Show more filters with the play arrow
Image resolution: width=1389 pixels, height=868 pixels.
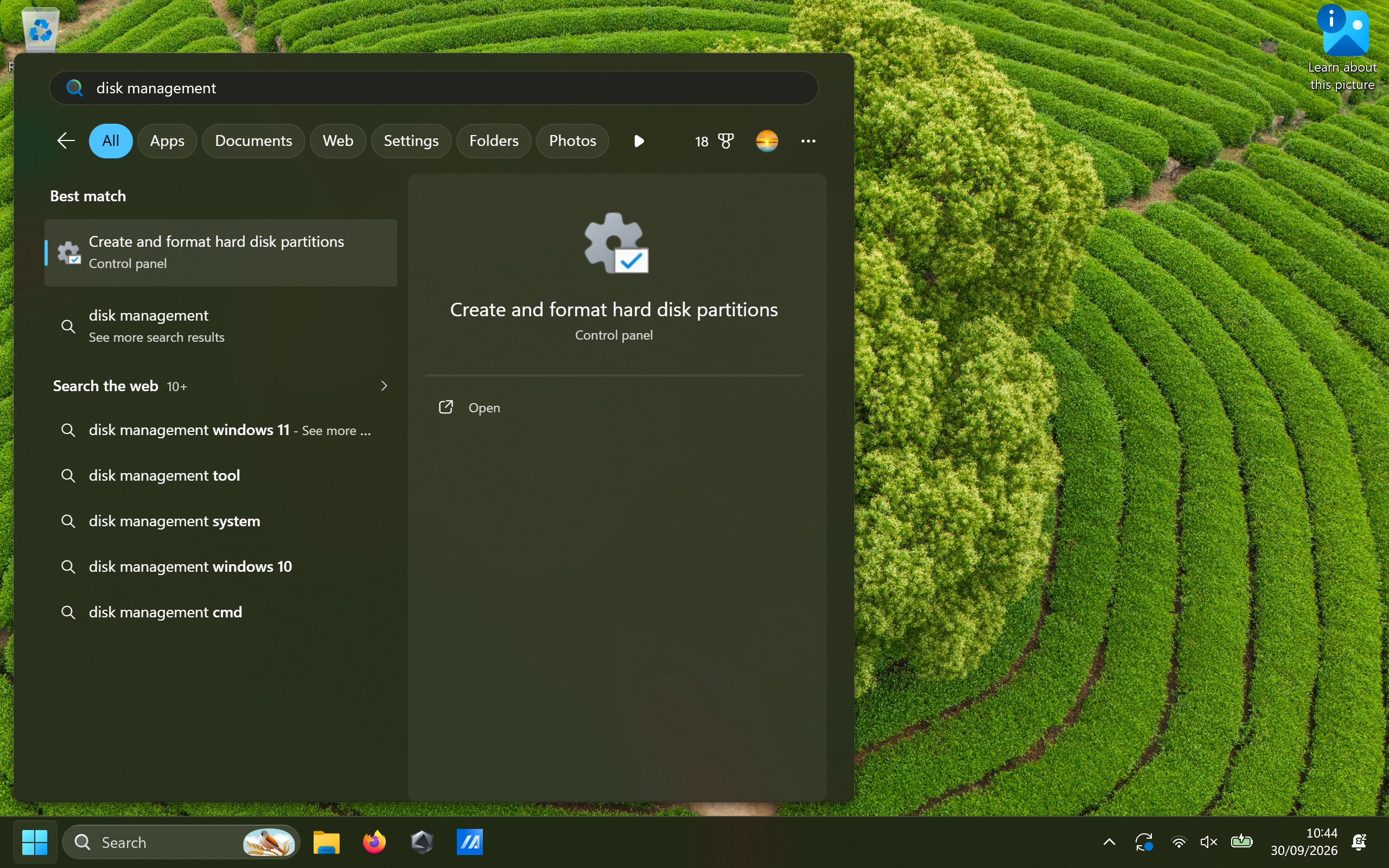639,141
